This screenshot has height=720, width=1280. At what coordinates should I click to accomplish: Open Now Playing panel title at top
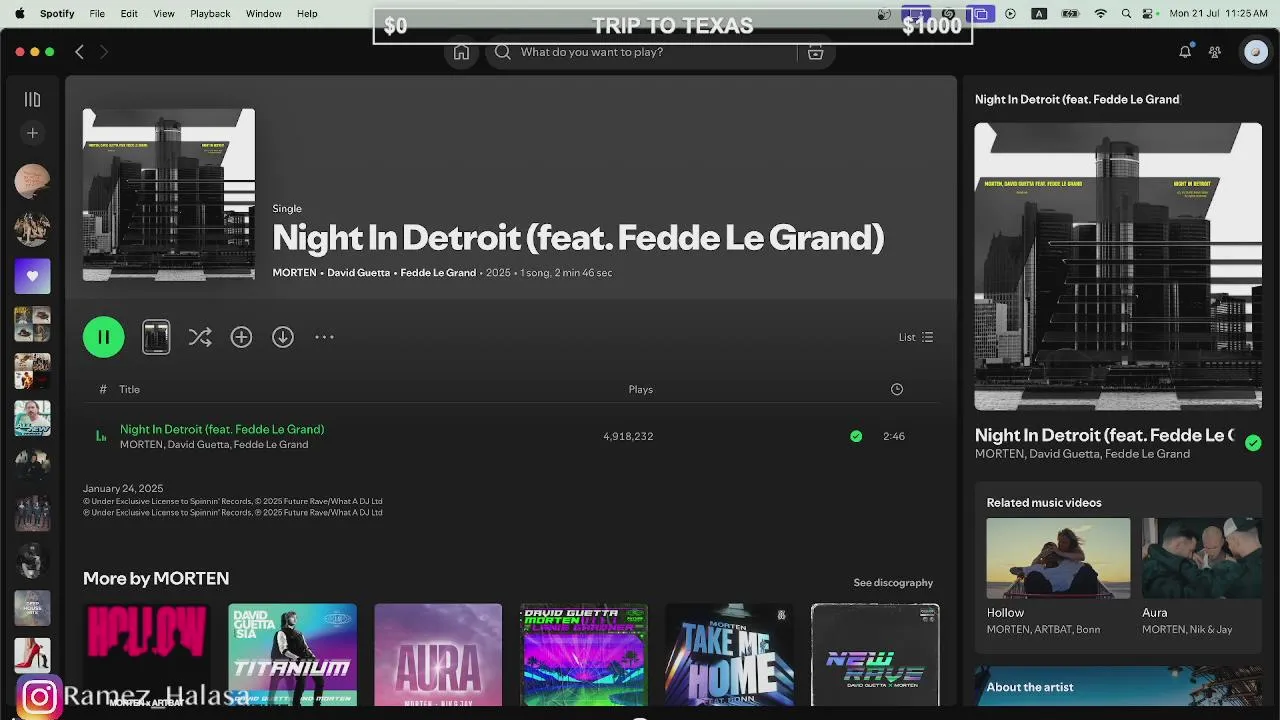coord(1077,99)
